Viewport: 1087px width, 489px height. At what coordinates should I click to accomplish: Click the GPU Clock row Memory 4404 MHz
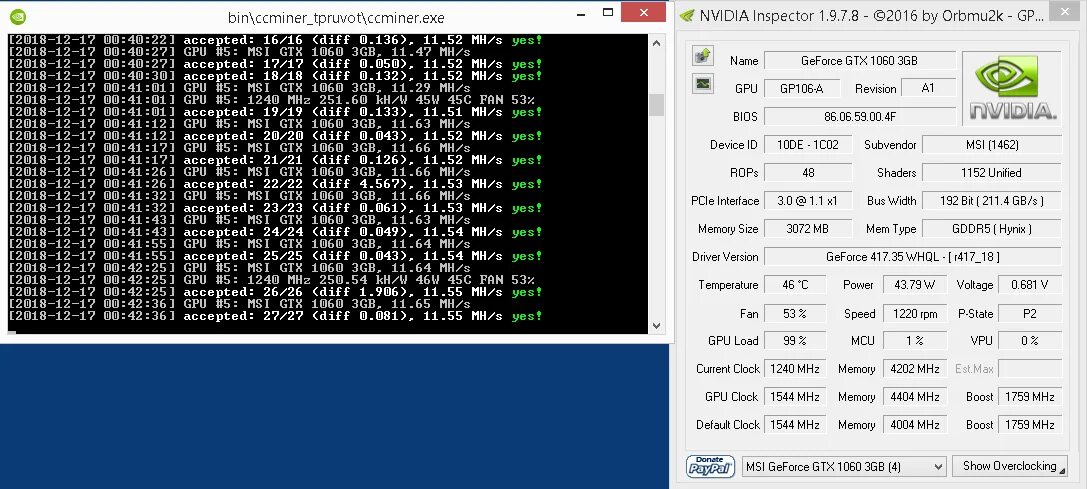pos(915,397)
